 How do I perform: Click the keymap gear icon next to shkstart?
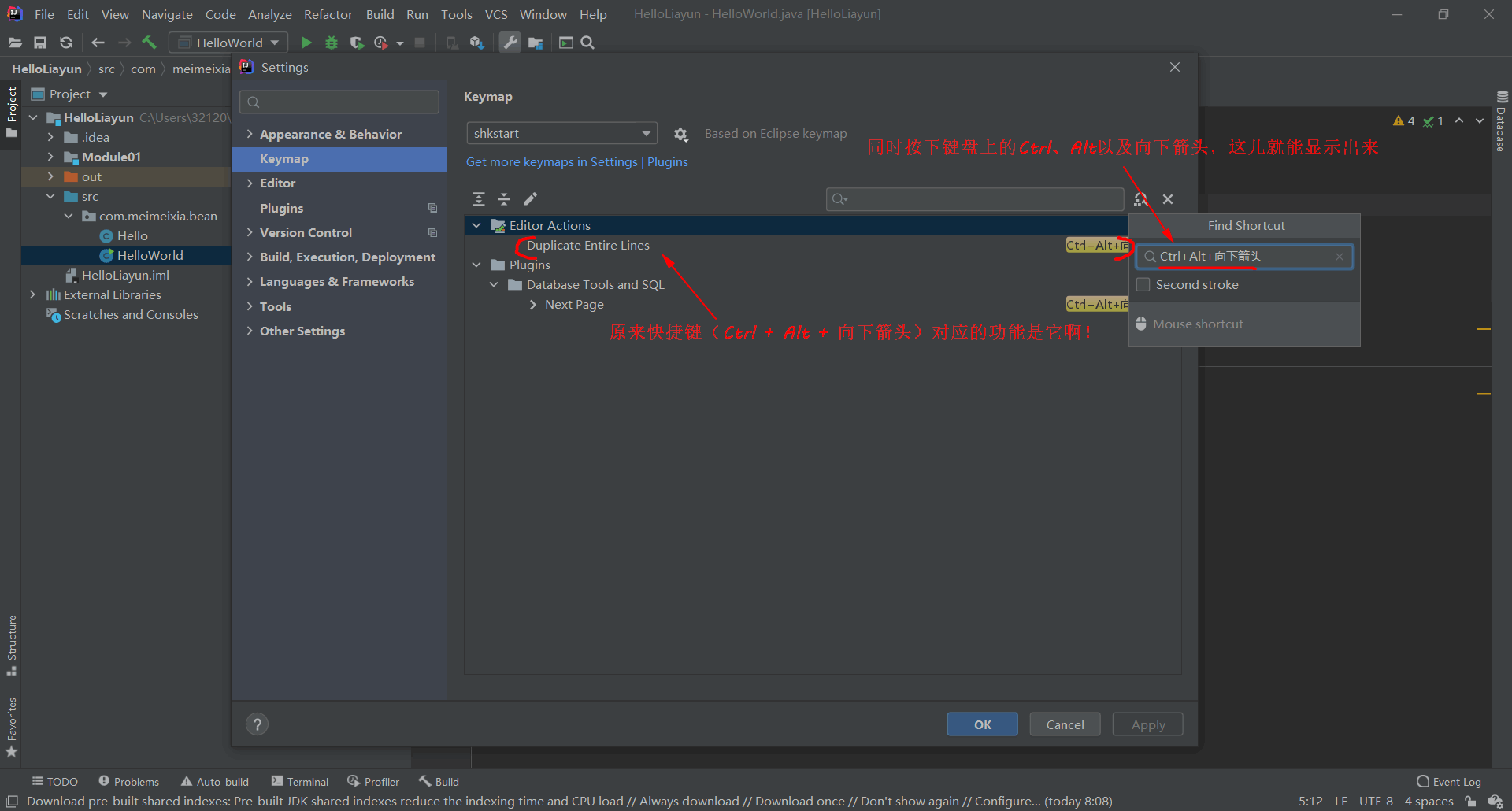point(681,135)
